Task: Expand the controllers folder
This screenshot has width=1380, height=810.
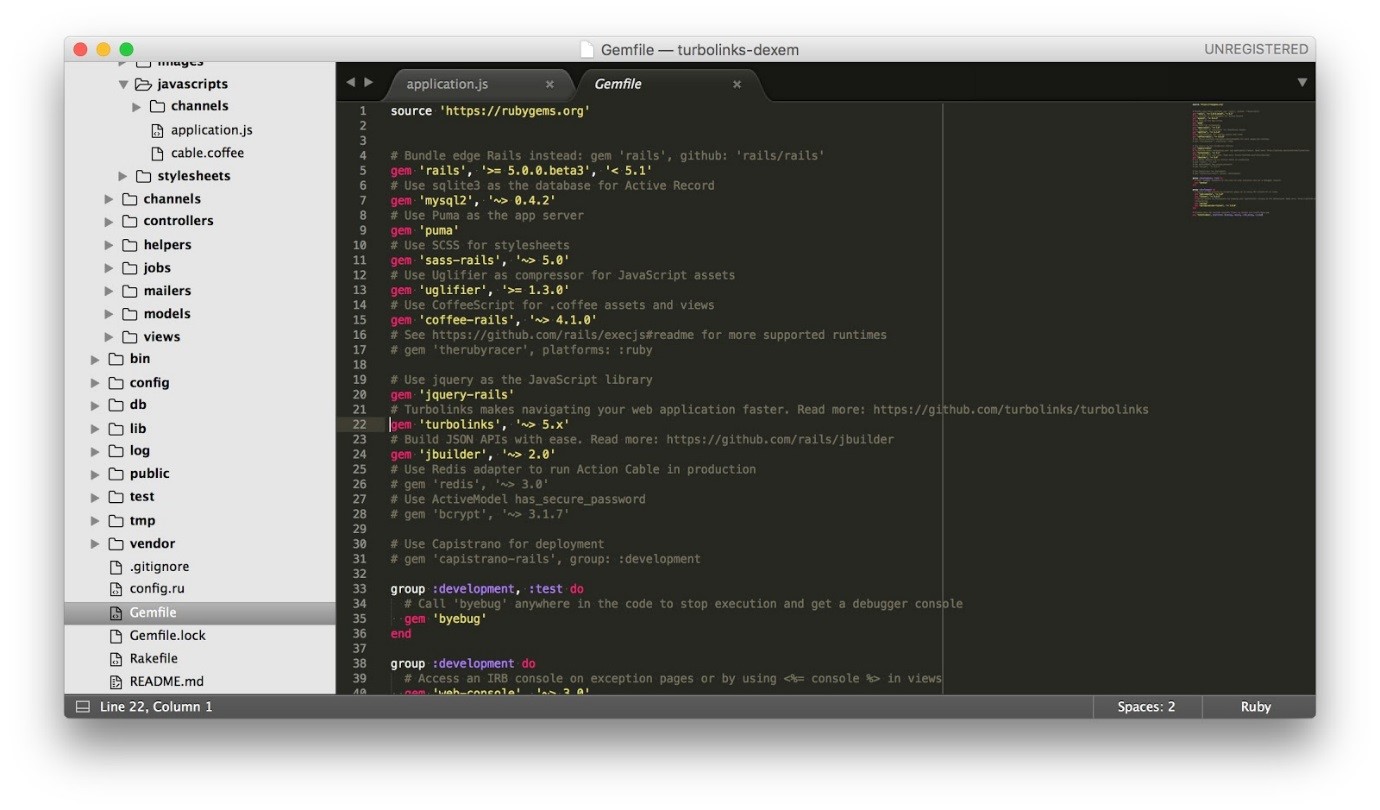Action: pyautogui.click(x=109, y=221)
